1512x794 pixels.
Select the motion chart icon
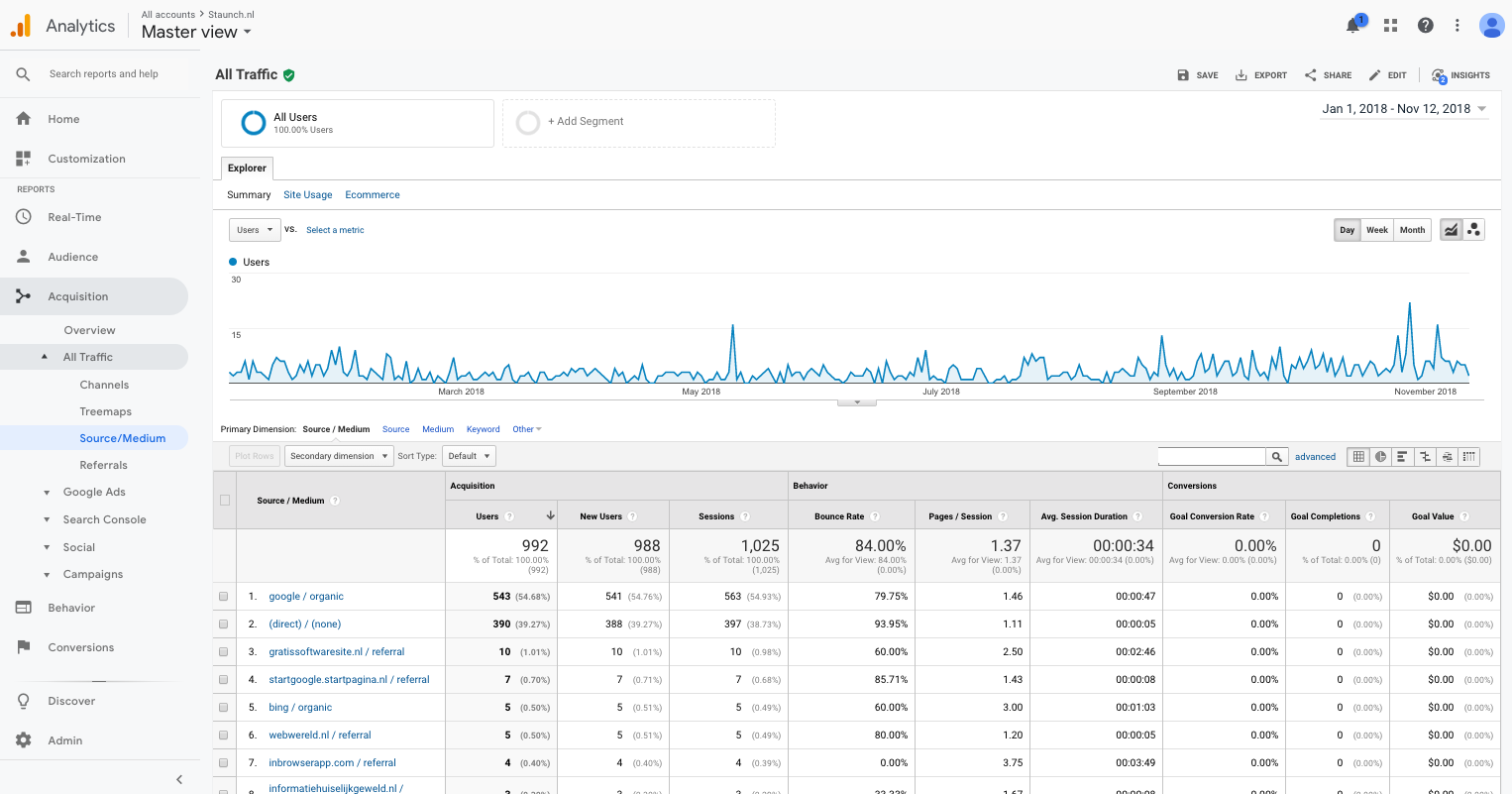pyautogui.click(x=1474, y=230)
